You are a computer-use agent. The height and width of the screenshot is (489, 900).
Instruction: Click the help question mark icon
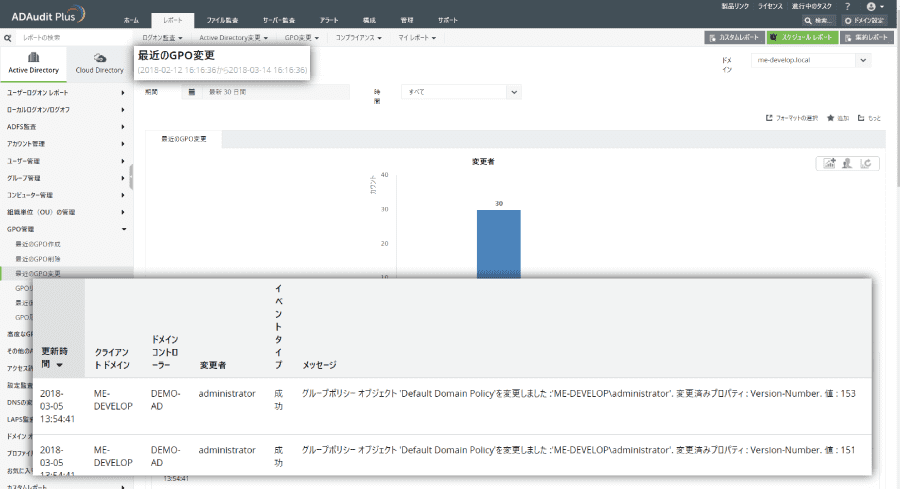point(847,6)
